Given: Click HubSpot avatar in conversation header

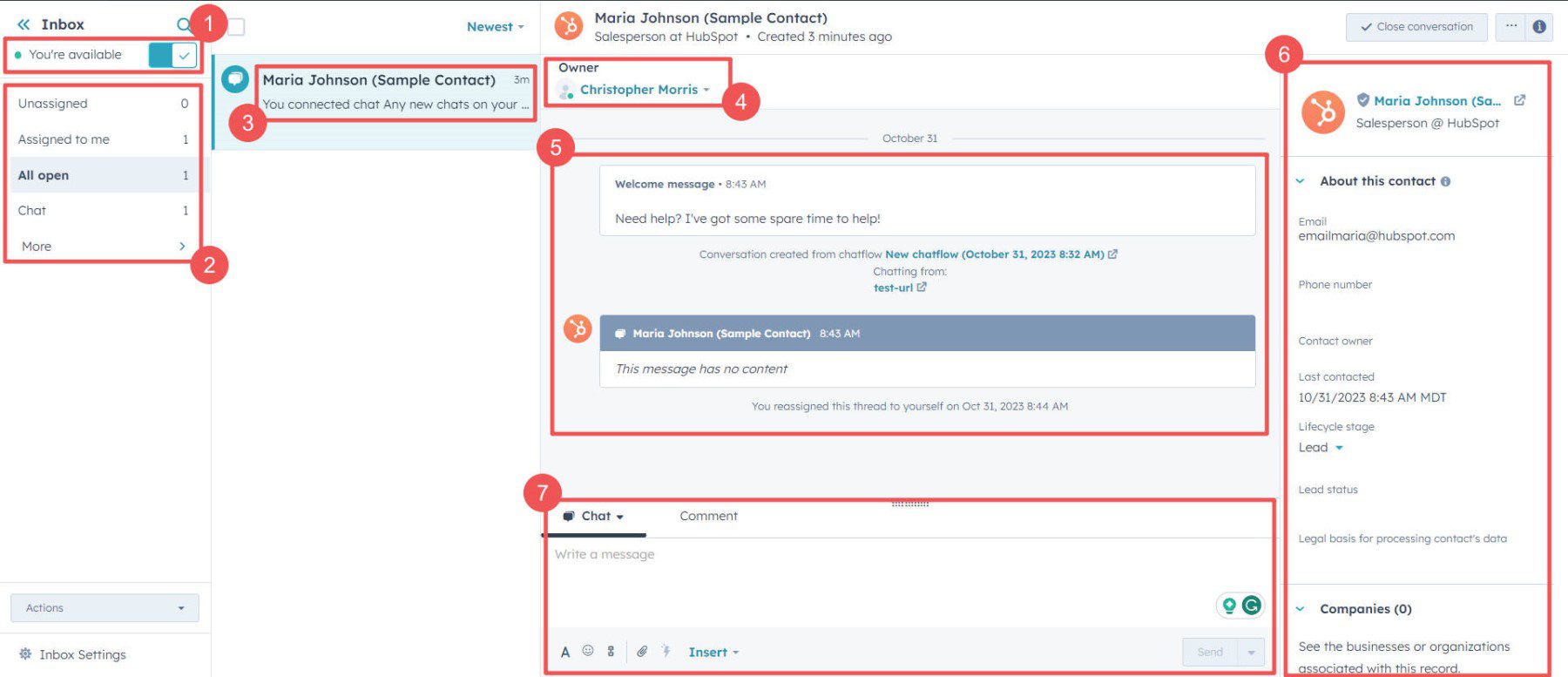Looking at the screenshot, I should 569,26.
